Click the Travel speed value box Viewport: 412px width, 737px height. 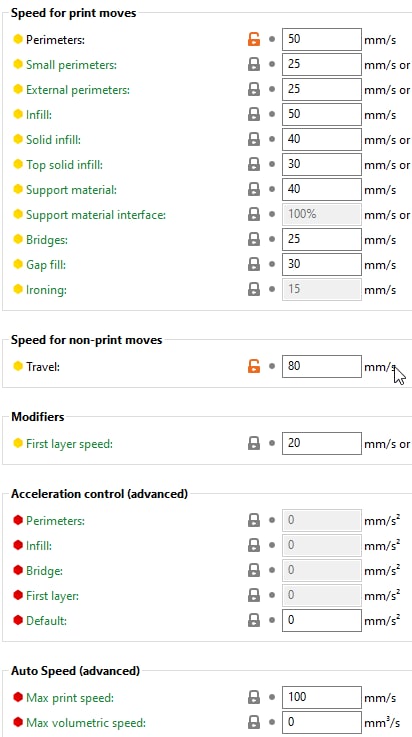[x=322, y=366]
